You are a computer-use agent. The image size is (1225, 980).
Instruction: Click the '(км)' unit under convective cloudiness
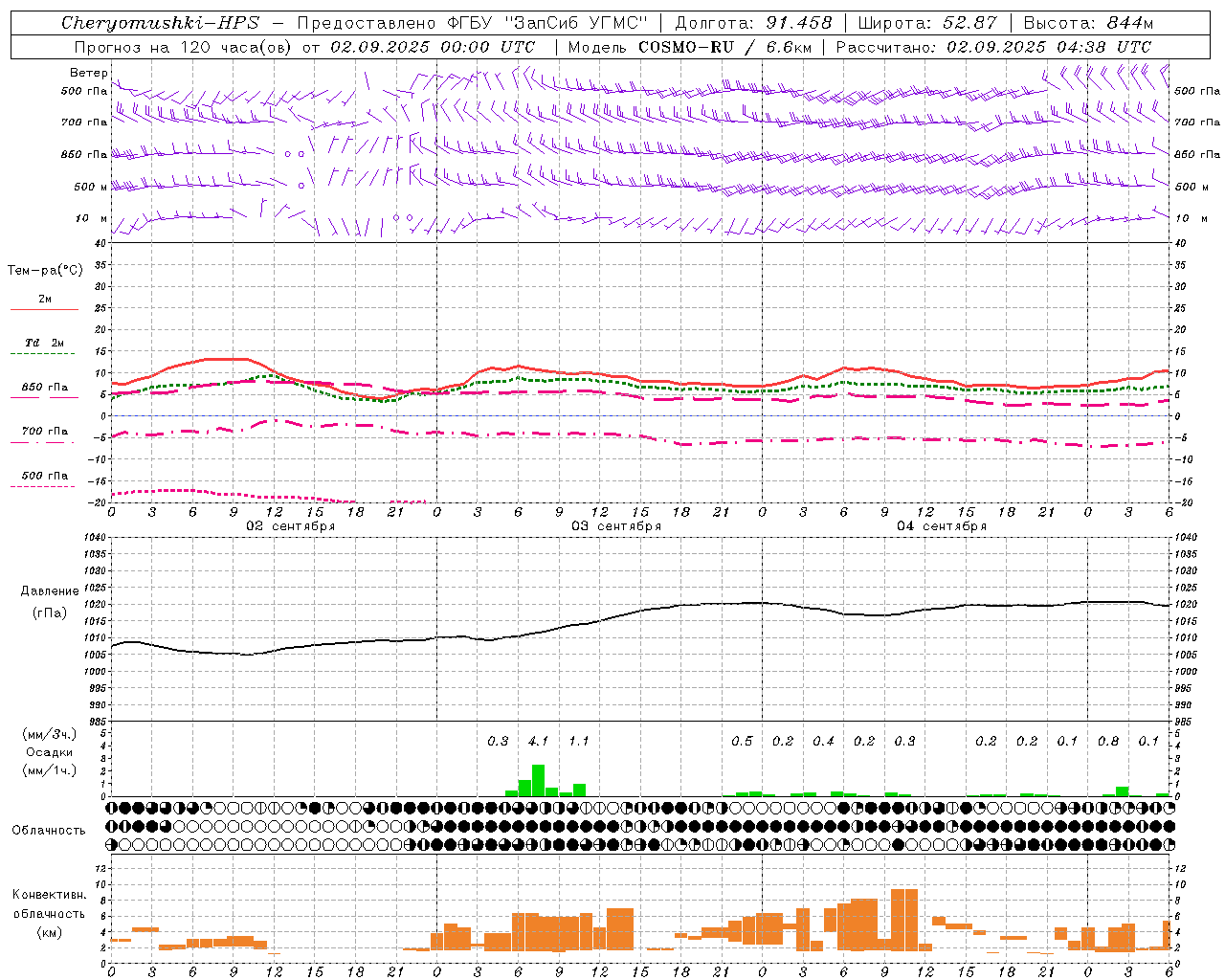click(49, 932)
